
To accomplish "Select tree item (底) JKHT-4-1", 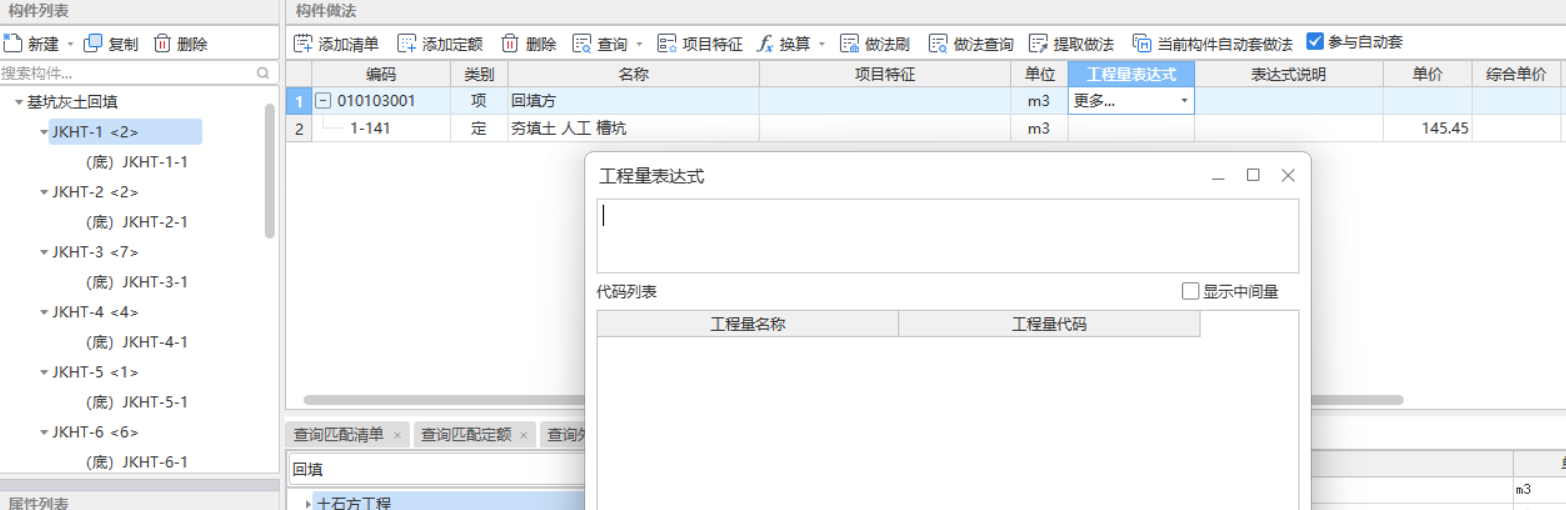I will [138, 342].
